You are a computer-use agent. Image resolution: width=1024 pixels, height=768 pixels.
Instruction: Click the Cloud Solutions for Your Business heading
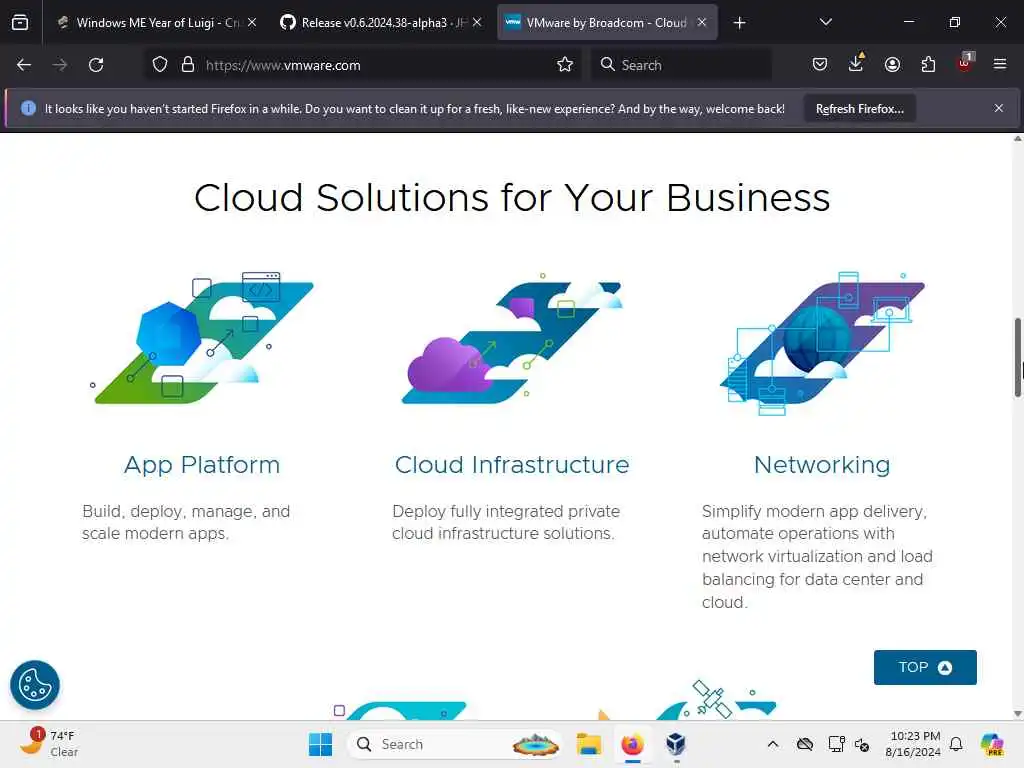[512, 197]
